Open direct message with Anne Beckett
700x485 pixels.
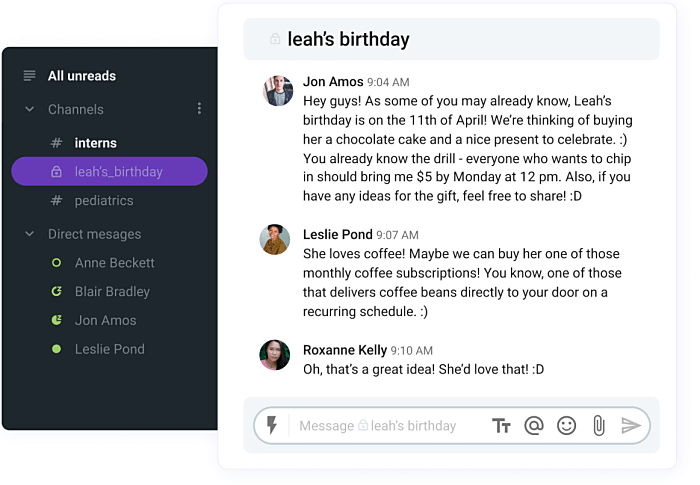pyautogui.click(x=114, y=263)
